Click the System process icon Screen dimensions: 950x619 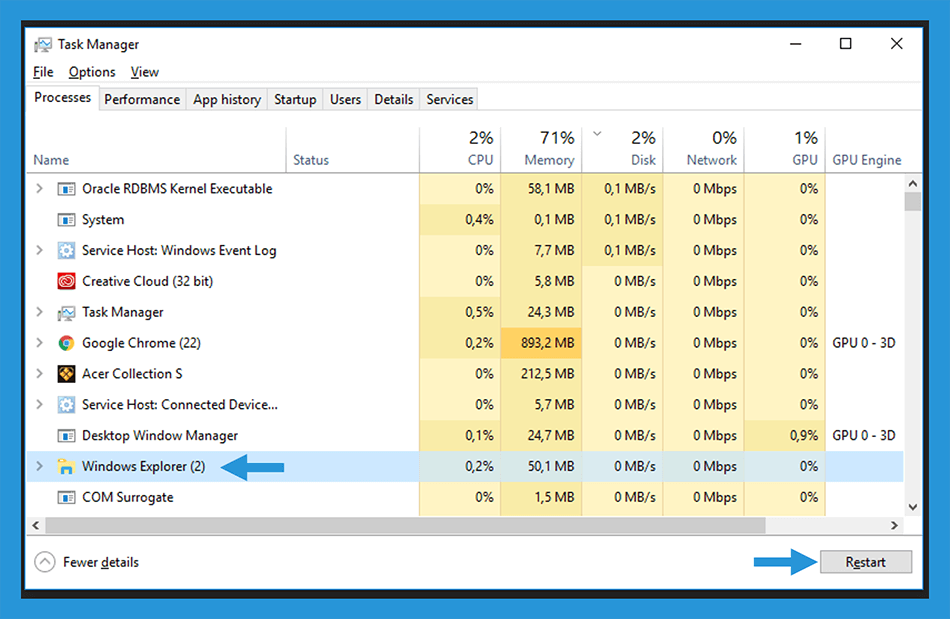click(66, 220)
